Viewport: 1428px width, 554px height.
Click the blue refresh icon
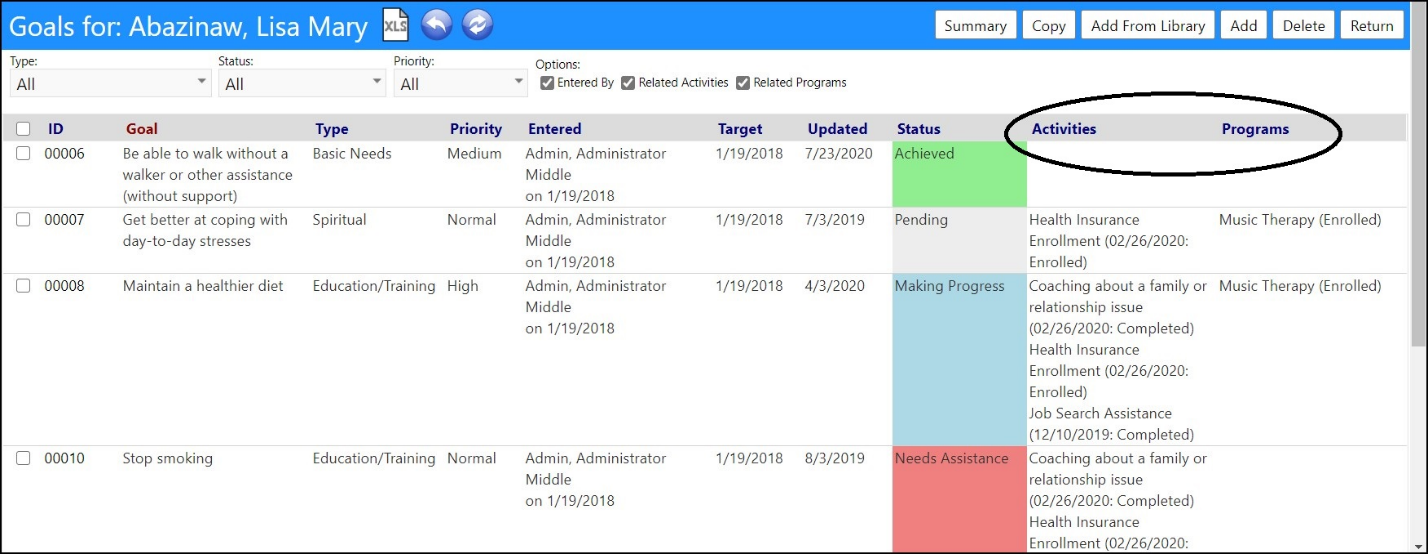click(477, 24)
